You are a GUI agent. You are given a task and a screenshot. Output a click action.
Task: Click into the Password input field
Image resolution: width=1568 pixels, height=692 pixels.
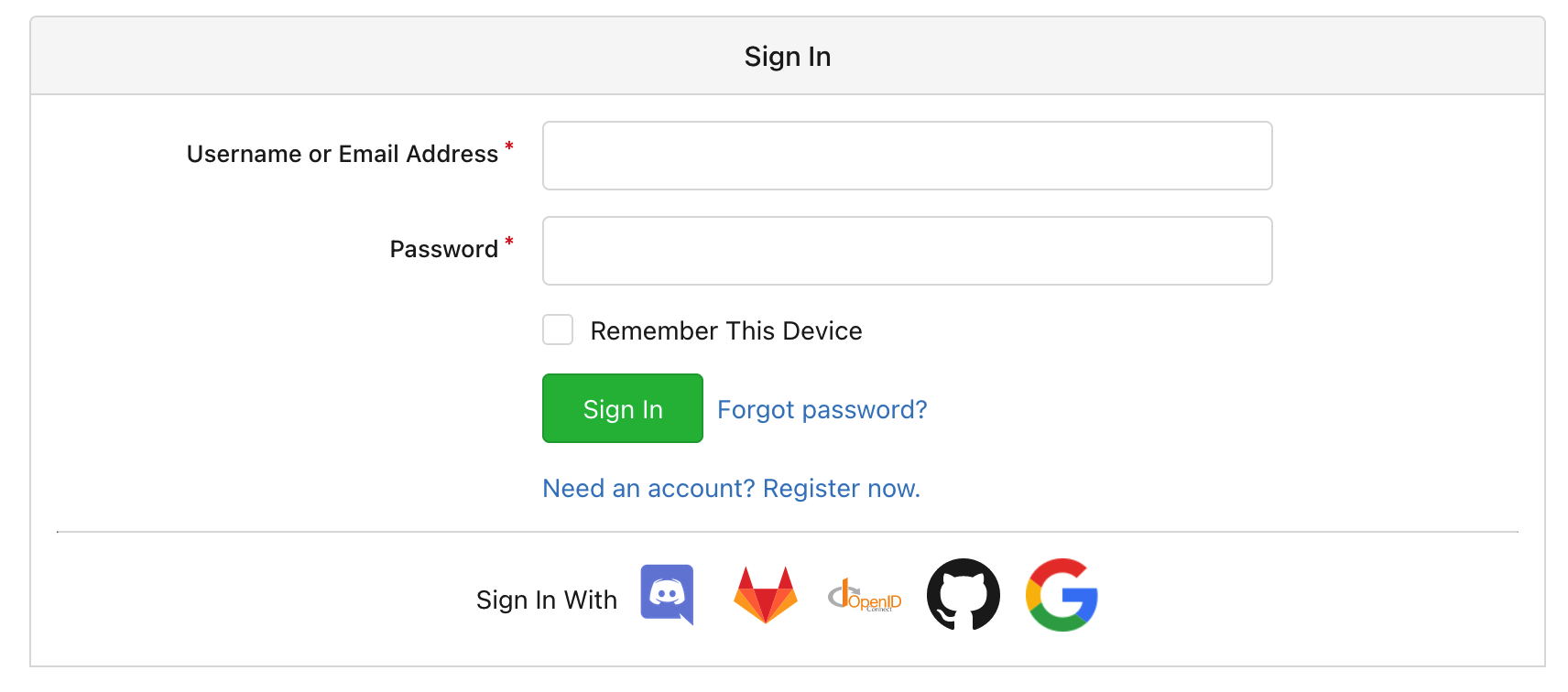click(907, 251)
